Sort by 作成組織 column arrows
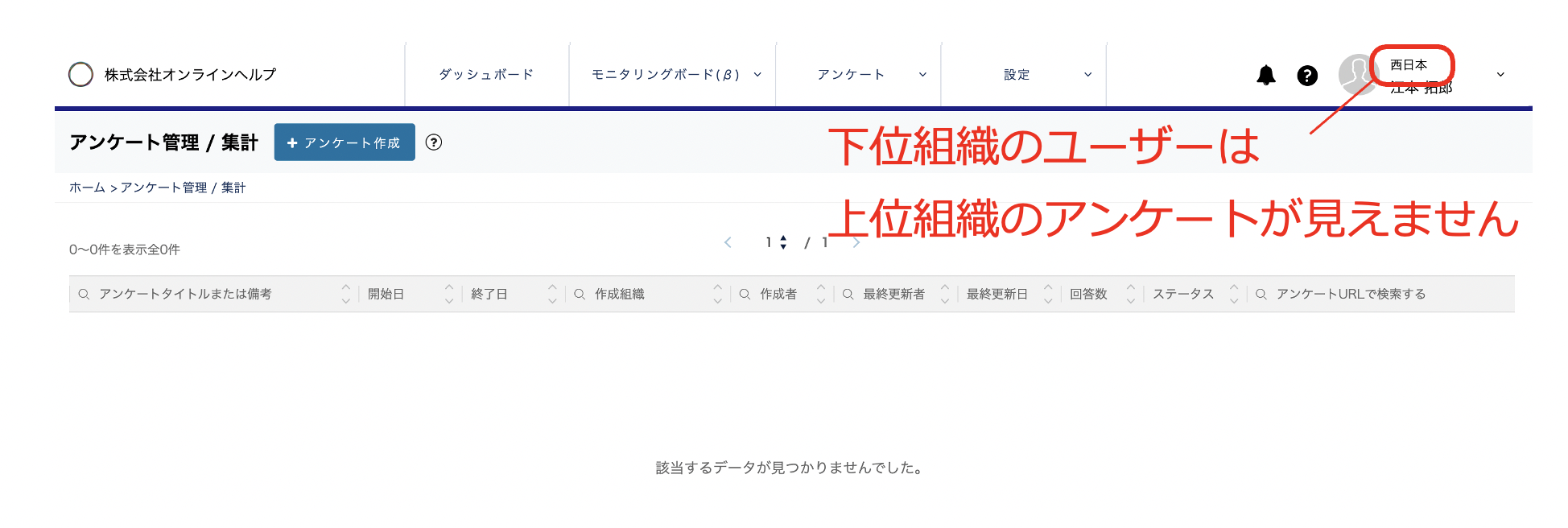The image size is (1568, 528). 717,294
